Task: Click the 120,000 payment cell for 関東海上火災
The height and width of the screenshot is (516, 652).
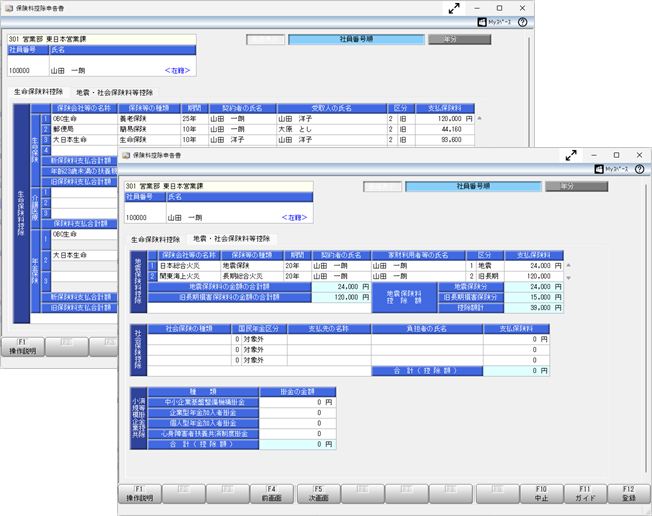Action: click(x=534, y=276)
